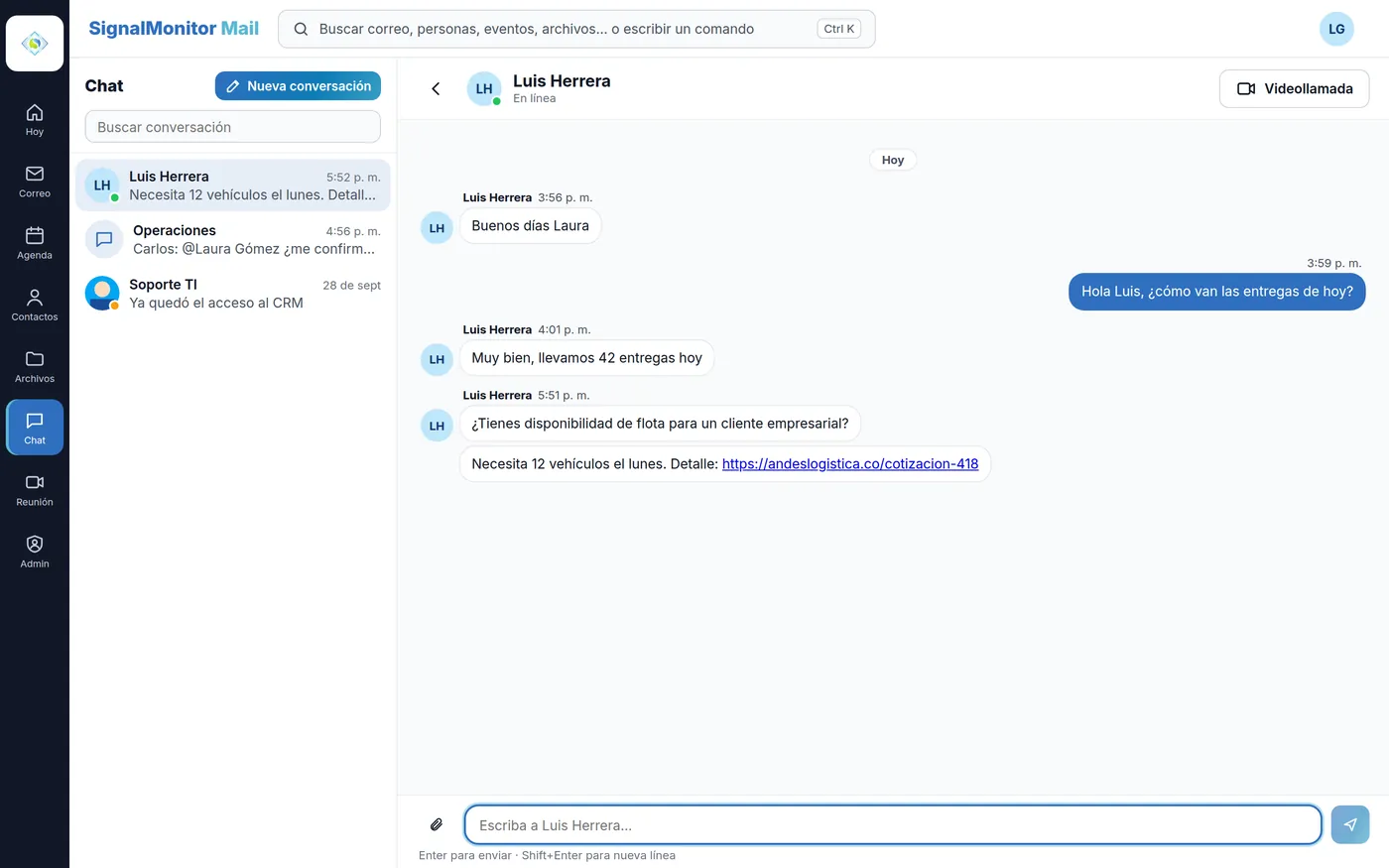Viewport: 1389px width, 868px height.
Task: Click the 28 de sept timestamp
Action: pos(352,286)
